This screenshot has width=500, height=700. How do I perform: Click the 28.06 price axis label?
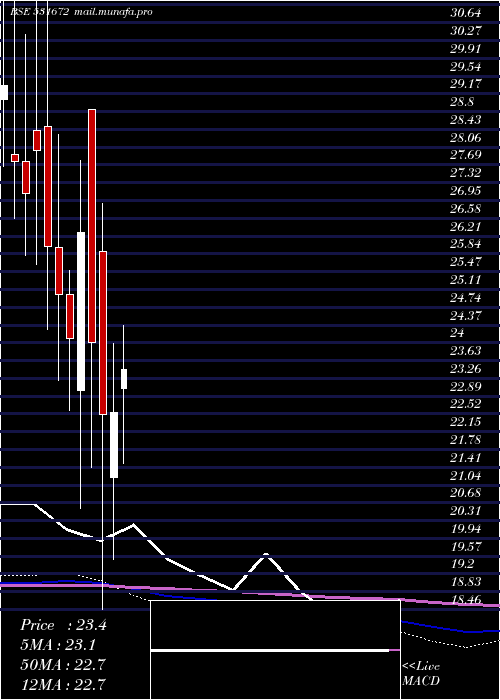[x=466, y=138]
